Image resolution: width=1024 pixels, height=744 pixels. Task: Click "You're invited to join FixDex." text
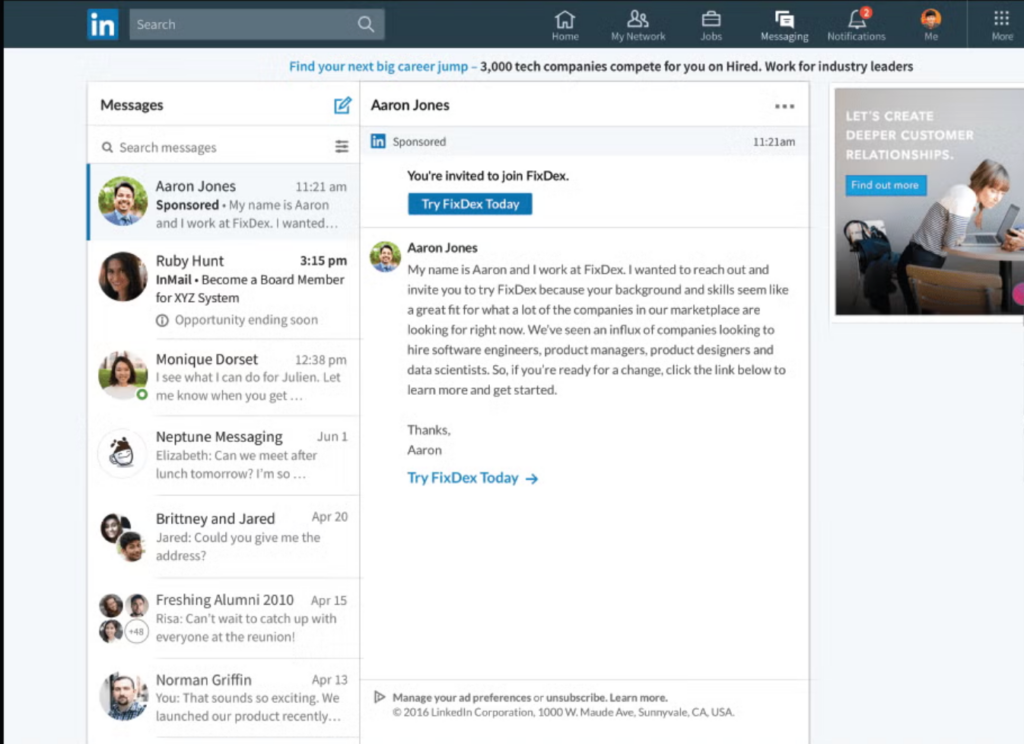(488, 176)
